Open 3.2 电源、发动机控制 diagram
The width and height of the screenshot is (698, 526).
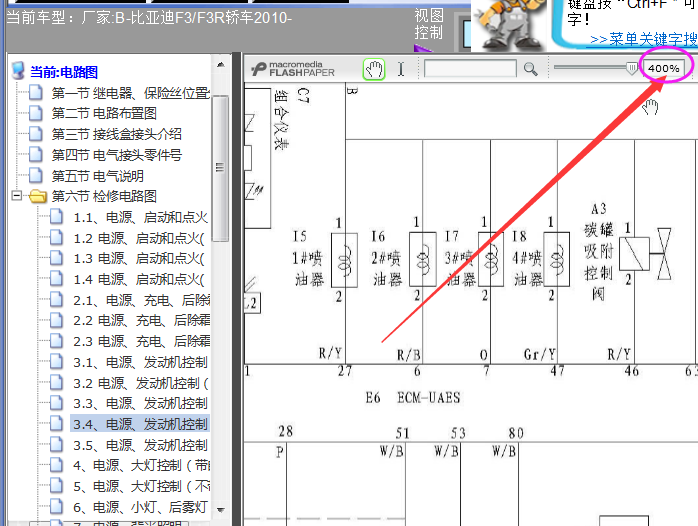(141, 383)
